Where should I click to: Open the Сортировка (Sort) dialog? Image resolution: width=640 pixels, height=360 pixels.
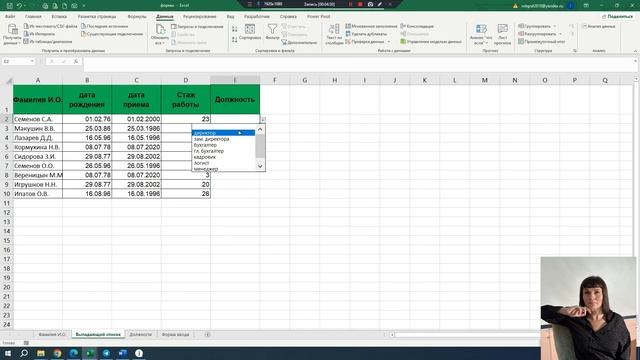click(x=250, y=32)
